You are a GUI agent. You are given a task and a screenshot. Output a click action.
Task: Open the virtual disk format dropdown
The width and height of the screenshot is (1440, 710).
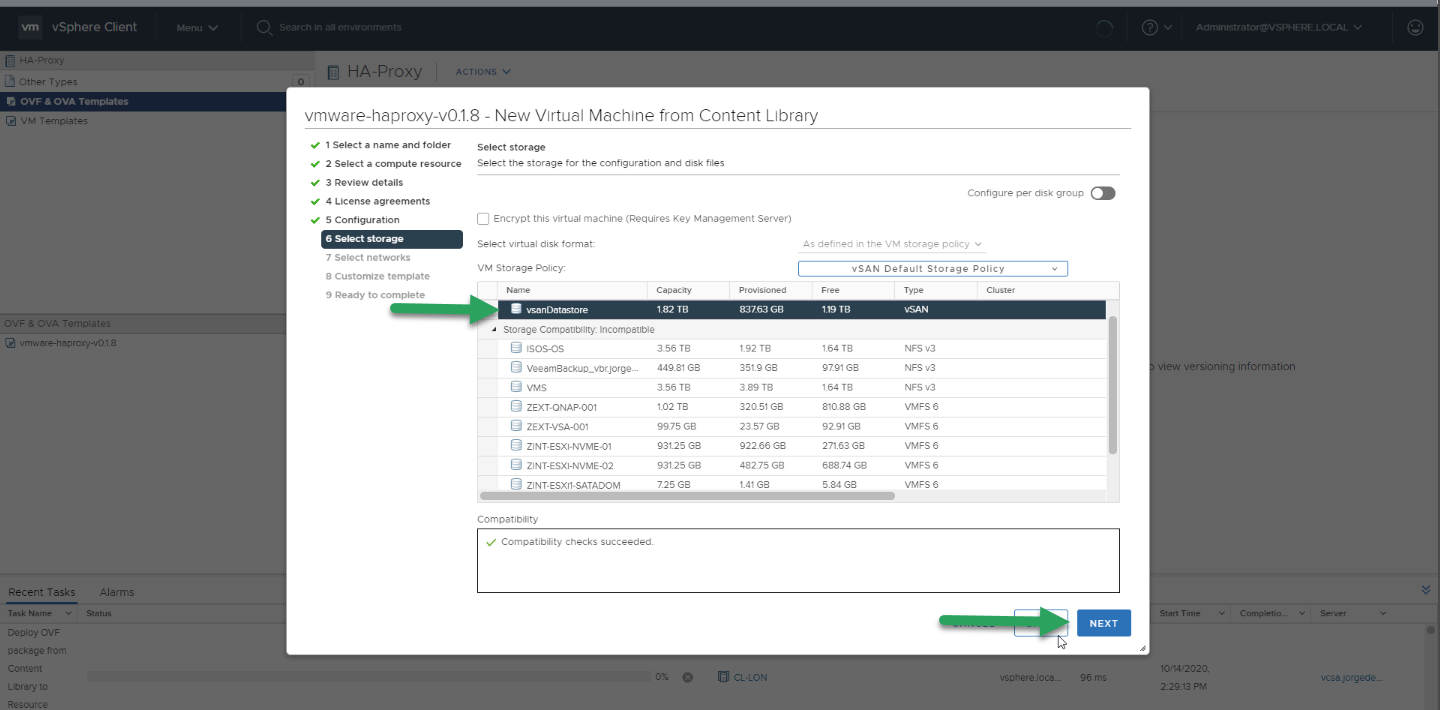click(893, 244)
